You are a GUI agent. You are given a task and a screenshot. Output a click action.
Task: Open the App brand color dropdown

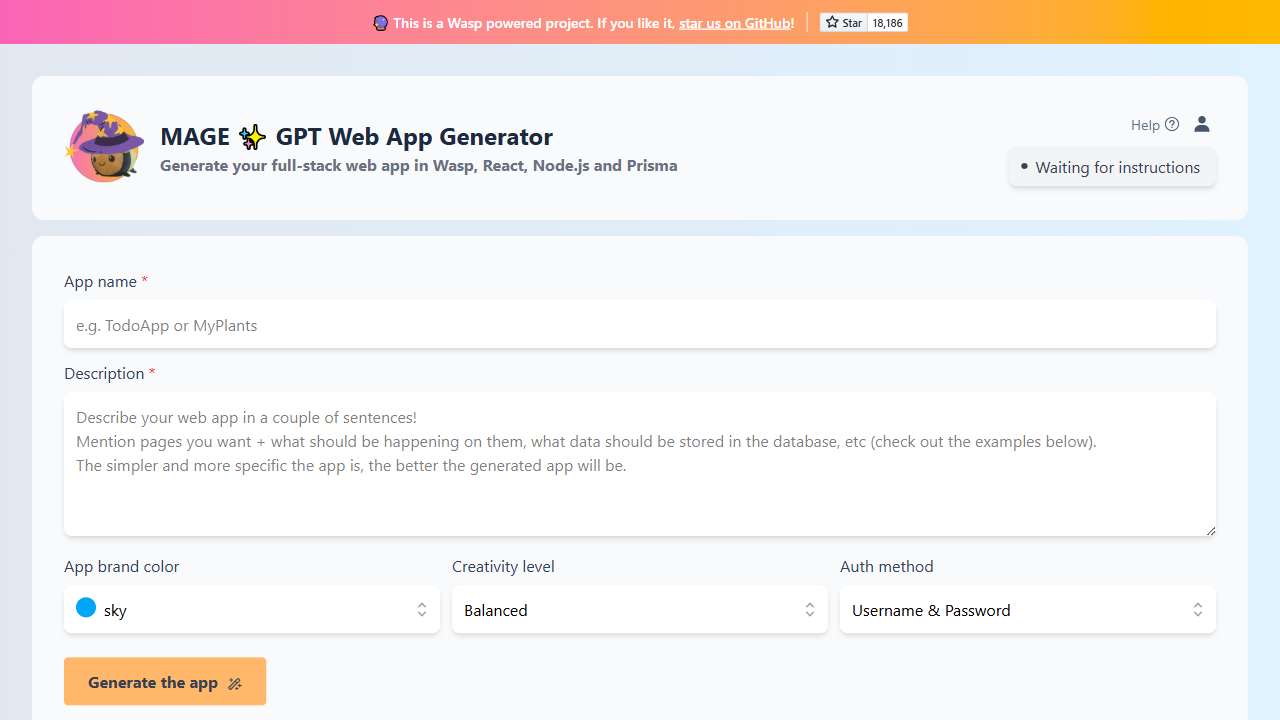[251, 610]
